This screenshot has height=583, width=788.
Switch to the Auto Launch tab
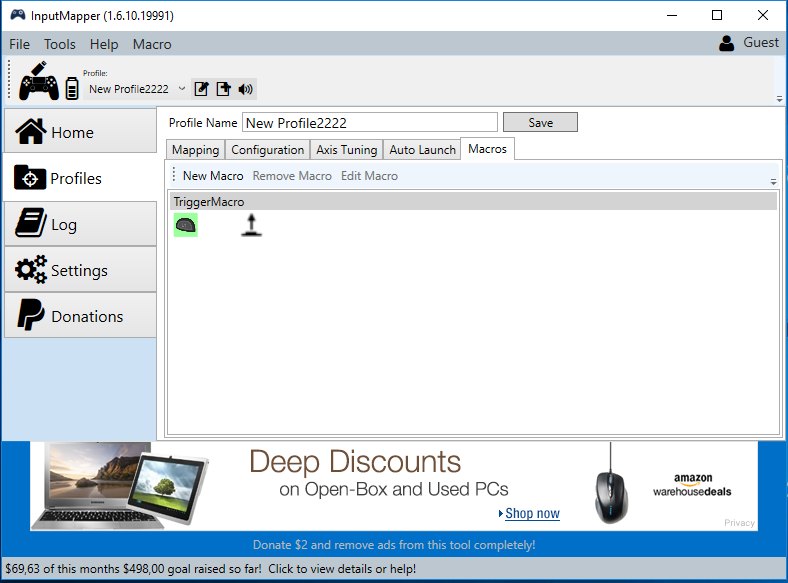pyautogui.click(x=422, y=150)
